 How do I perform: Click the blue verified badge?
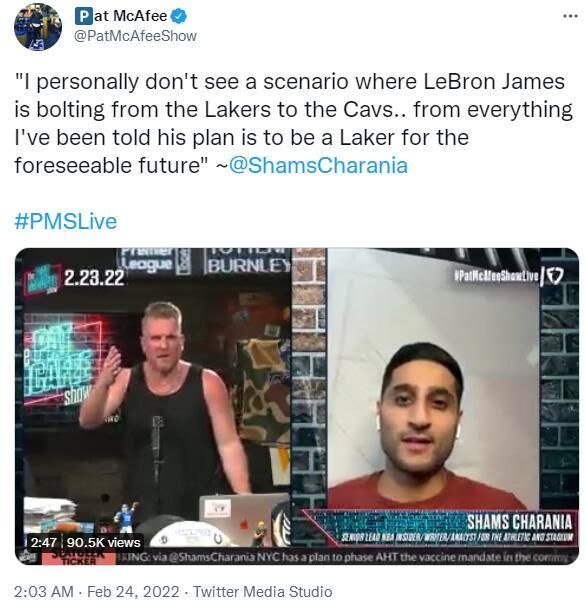pos(180,16)
